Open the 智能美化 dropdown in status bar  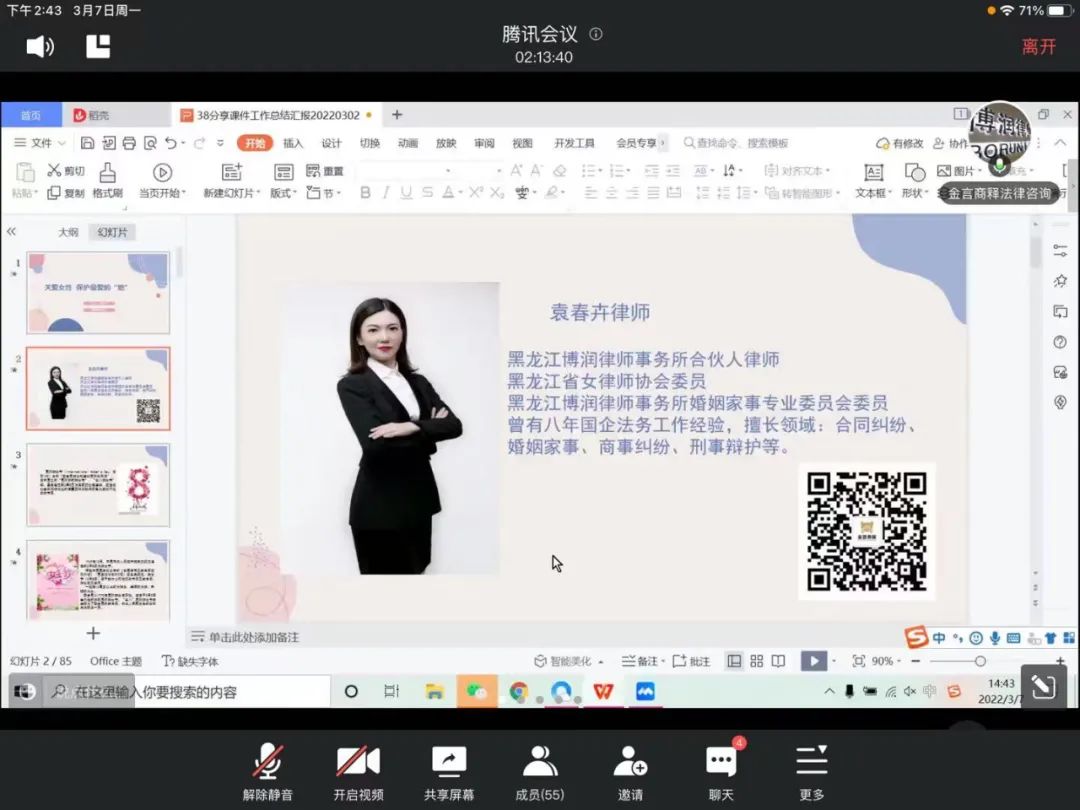click(x=569, y=661)
